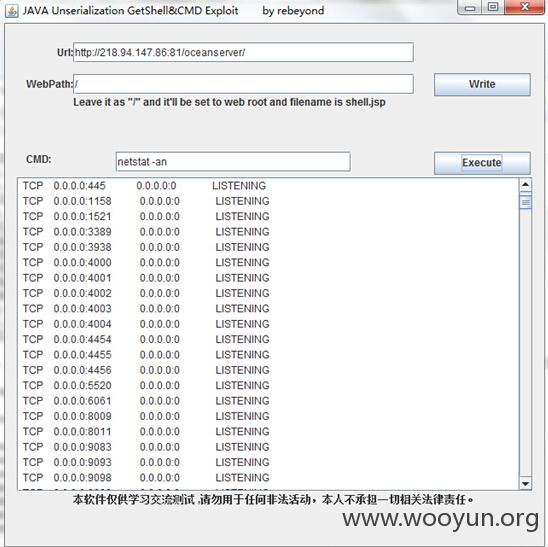Select the 0.0.0.0:6061 output line
Image resolution: width=548 pixels, height=547 pixels.
point(146,401)
